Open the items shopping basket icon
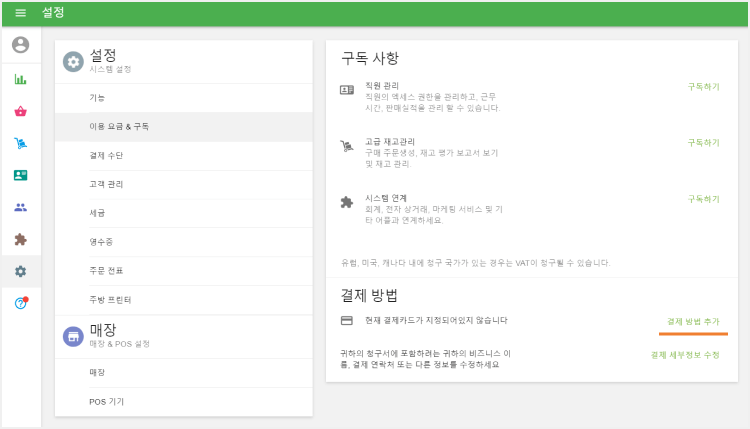This screenshot has height=429, width=750. [21, 111]
